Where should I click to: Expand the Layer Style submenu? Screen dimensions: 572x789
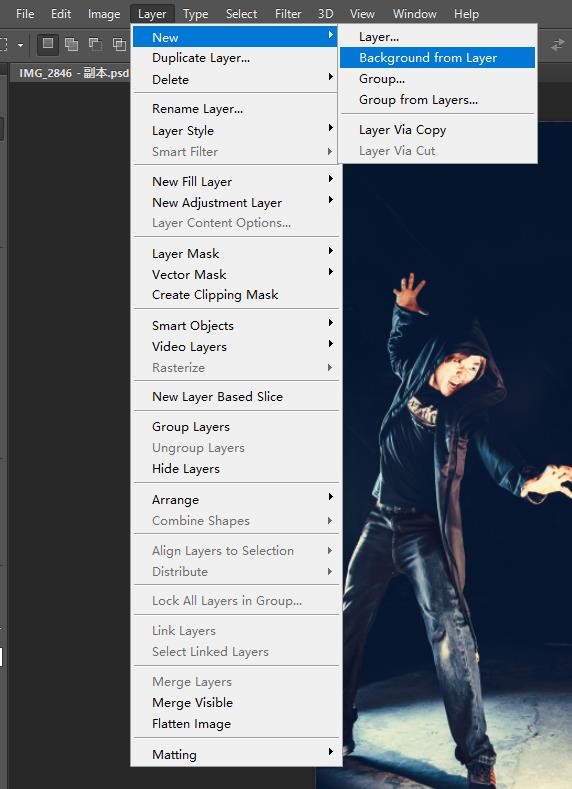point(235,130)
